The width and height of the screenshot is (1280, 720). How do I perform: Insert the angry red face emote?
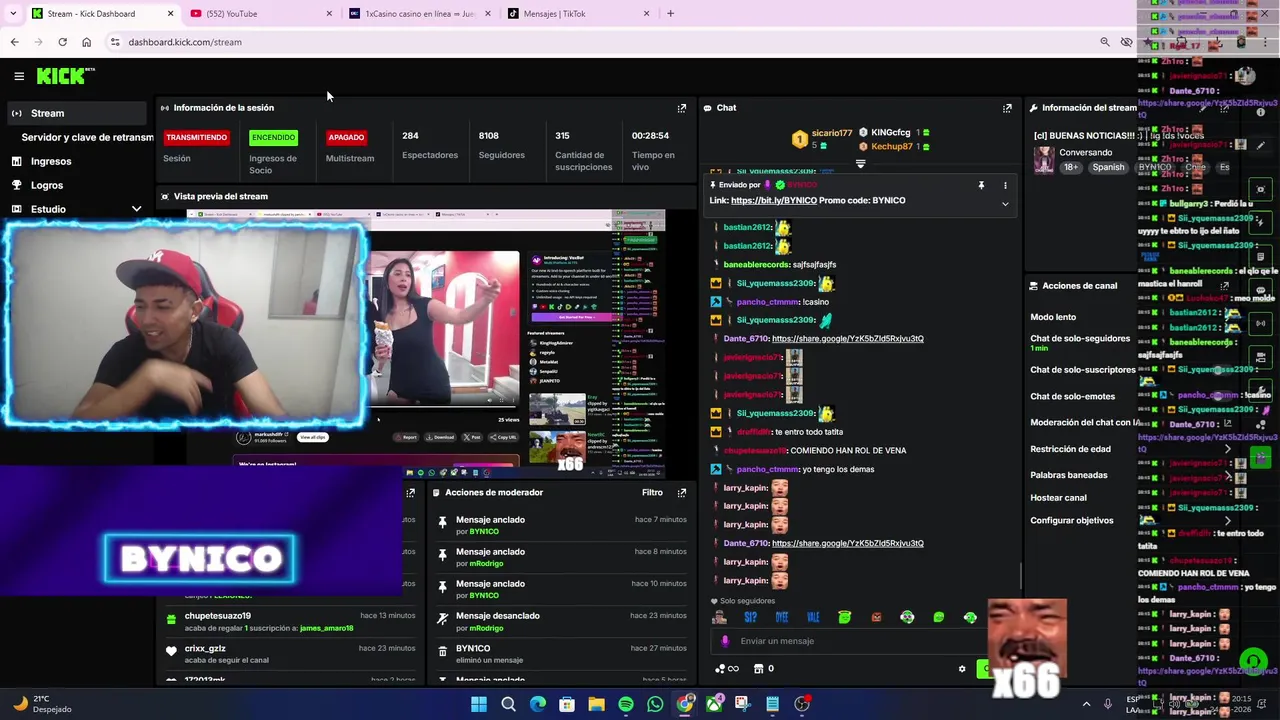click(x=876, y=618)
